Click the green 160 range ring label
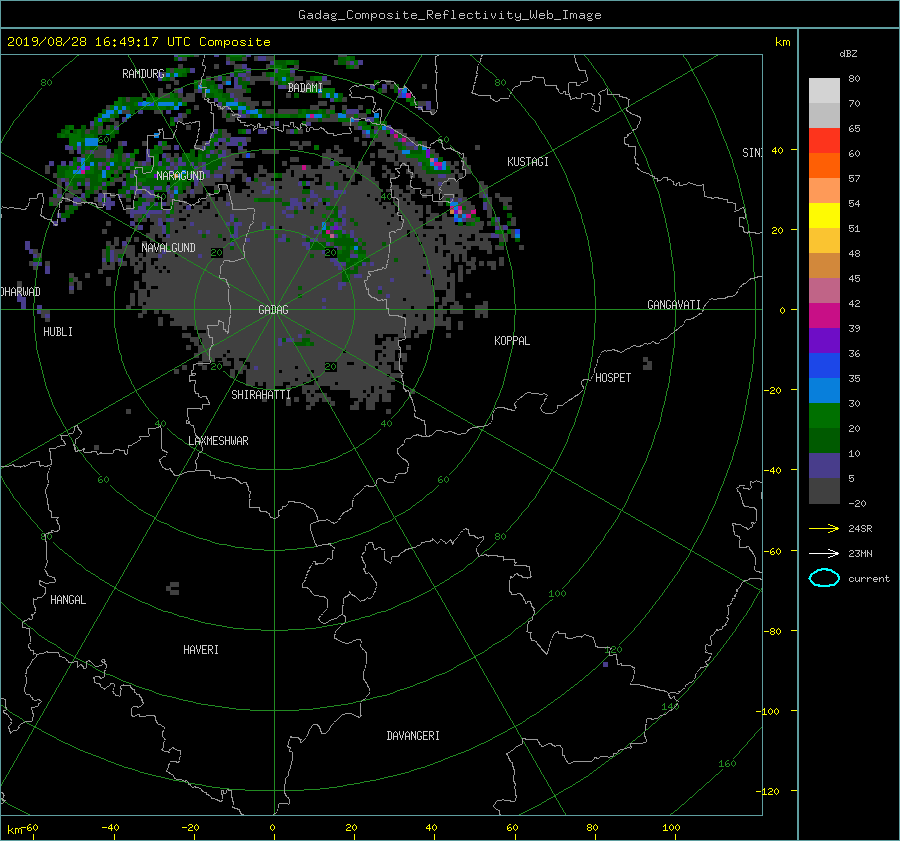900x841 pixels. click(x=727, y=764)
